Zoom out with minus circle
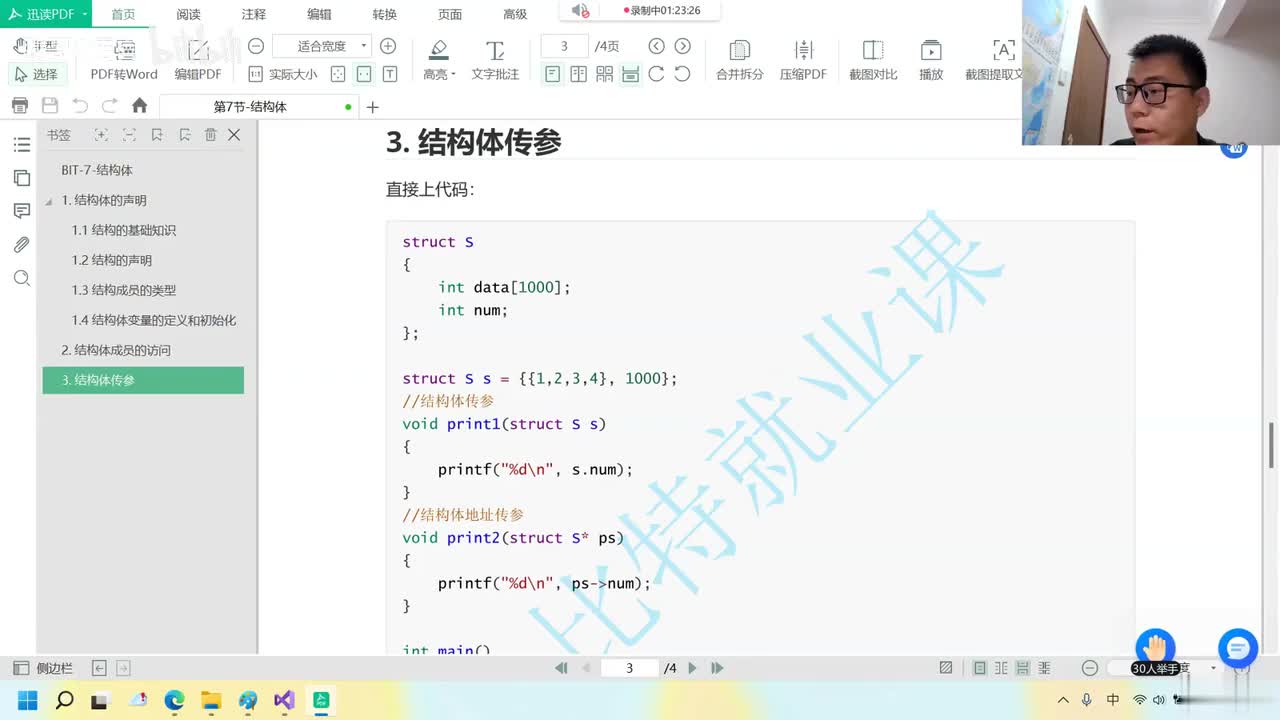This screenshot has height=720, width=1280. (x=256, y=46)
